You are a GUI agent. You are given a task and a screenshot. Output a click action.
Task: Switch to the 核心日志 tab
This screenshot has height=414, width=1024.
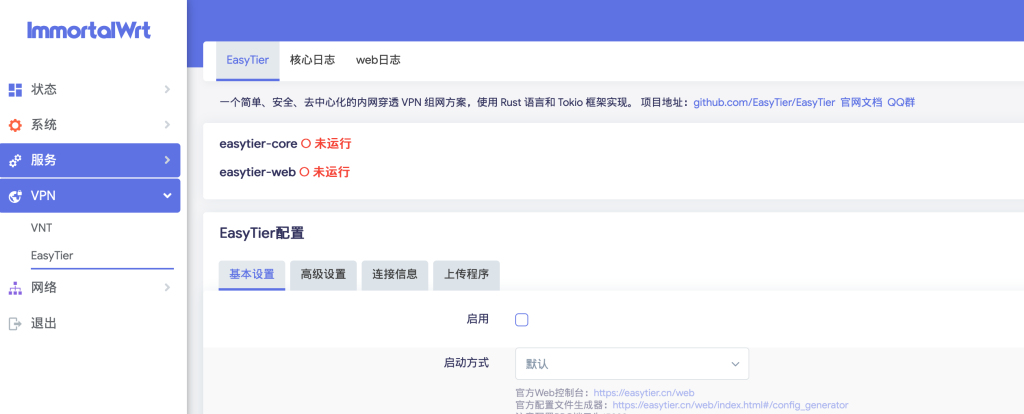click(x=312, y=60)
